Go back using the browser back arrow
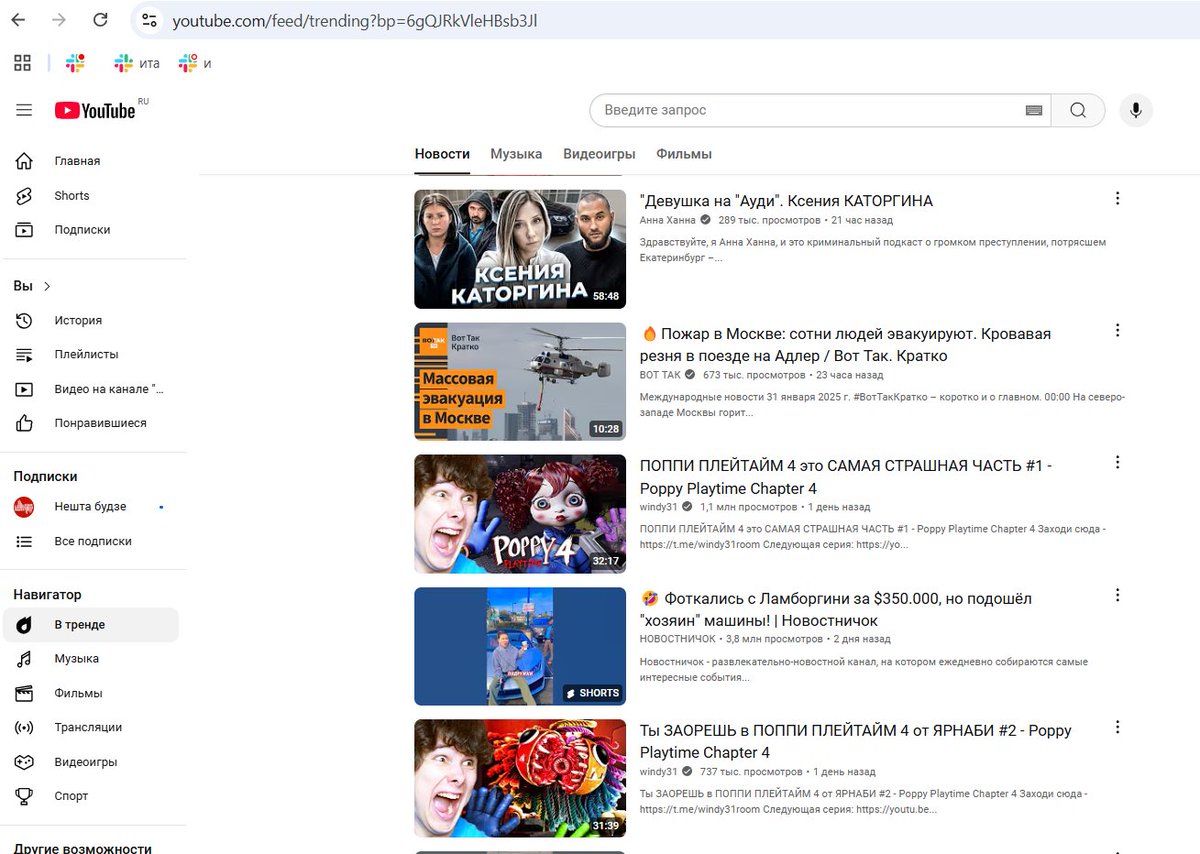This screenshot has height=854, width=1200. coord(18,20)
